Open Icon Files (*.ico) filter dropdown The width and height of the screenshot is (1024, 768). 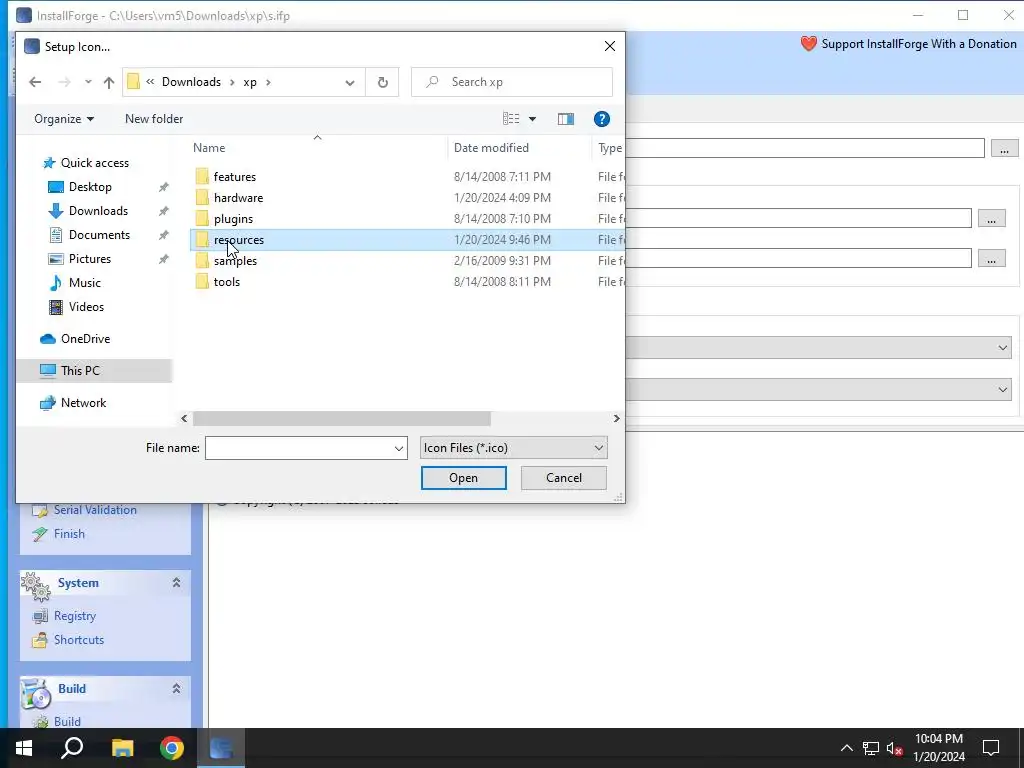click(x=513, y=448)
